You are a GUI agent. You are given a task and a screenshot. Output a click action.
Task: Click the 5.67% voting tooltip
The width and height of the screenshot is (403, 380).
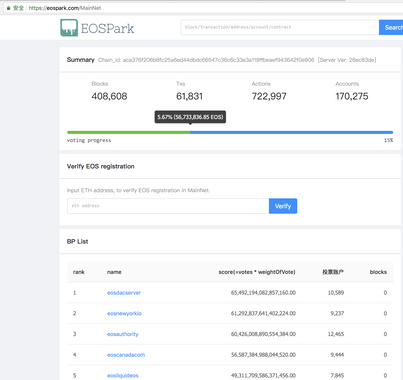(x=190, y=117)
